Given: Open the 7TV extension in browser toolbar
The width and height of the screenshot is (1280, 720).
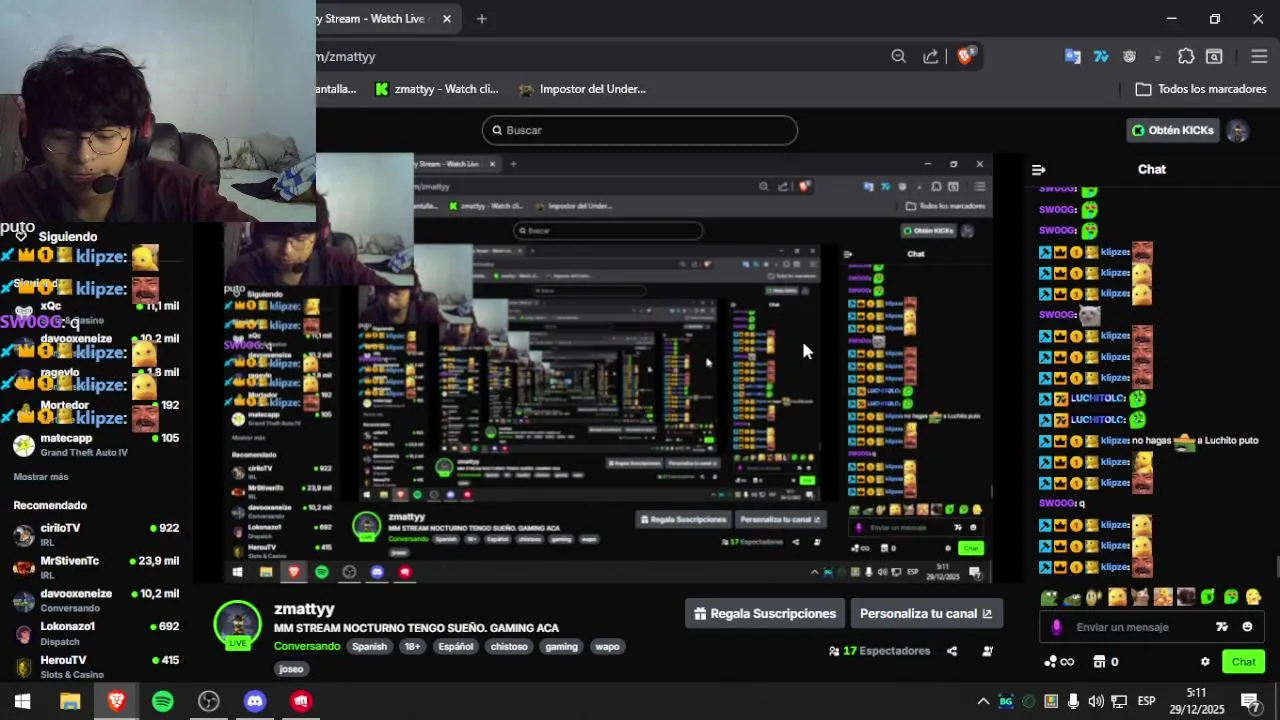Looking at the screenshot, I should 1101,56.
